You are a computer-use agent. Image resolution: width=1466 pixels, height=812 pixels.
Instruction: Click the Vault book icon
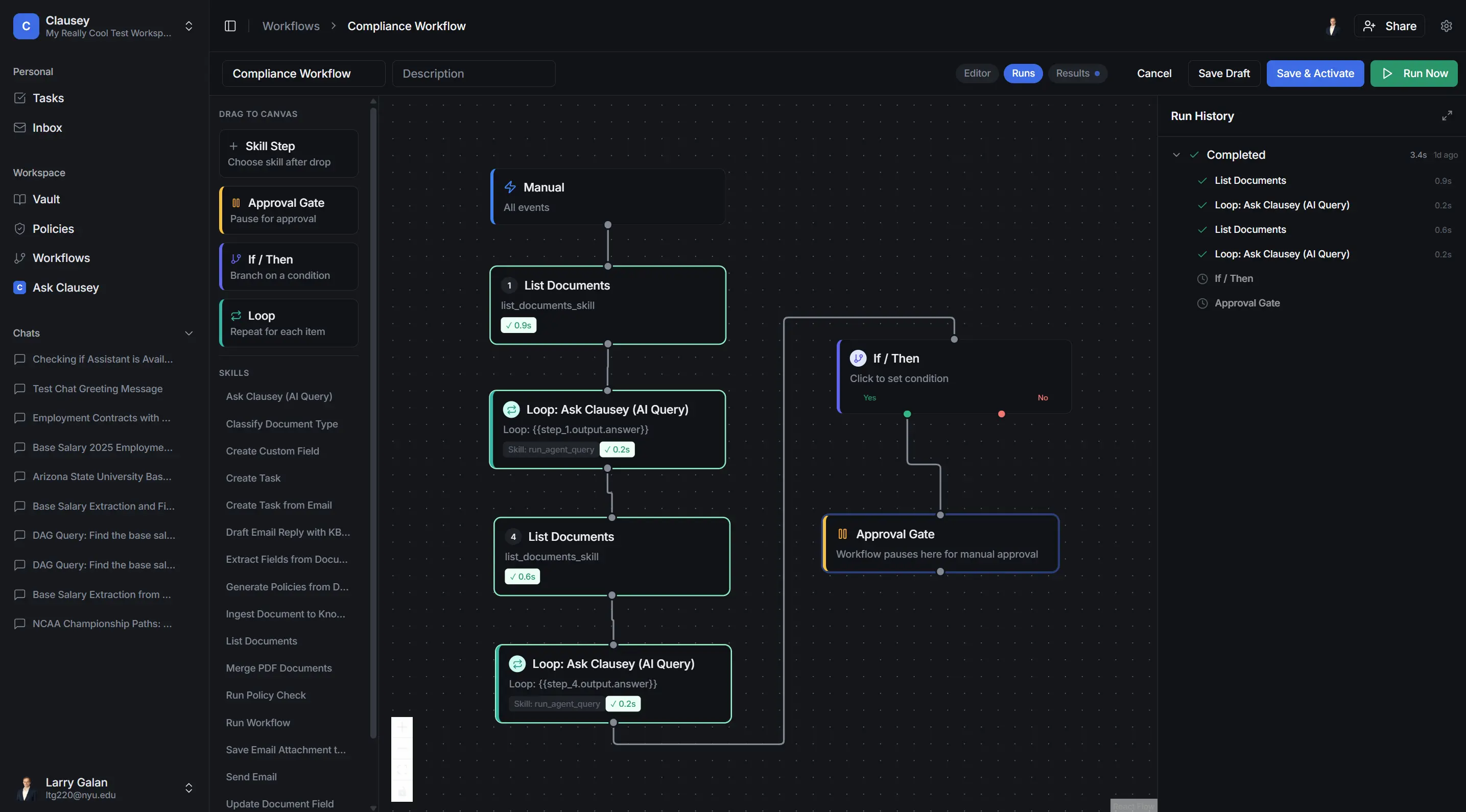click(x=20, y=199)
